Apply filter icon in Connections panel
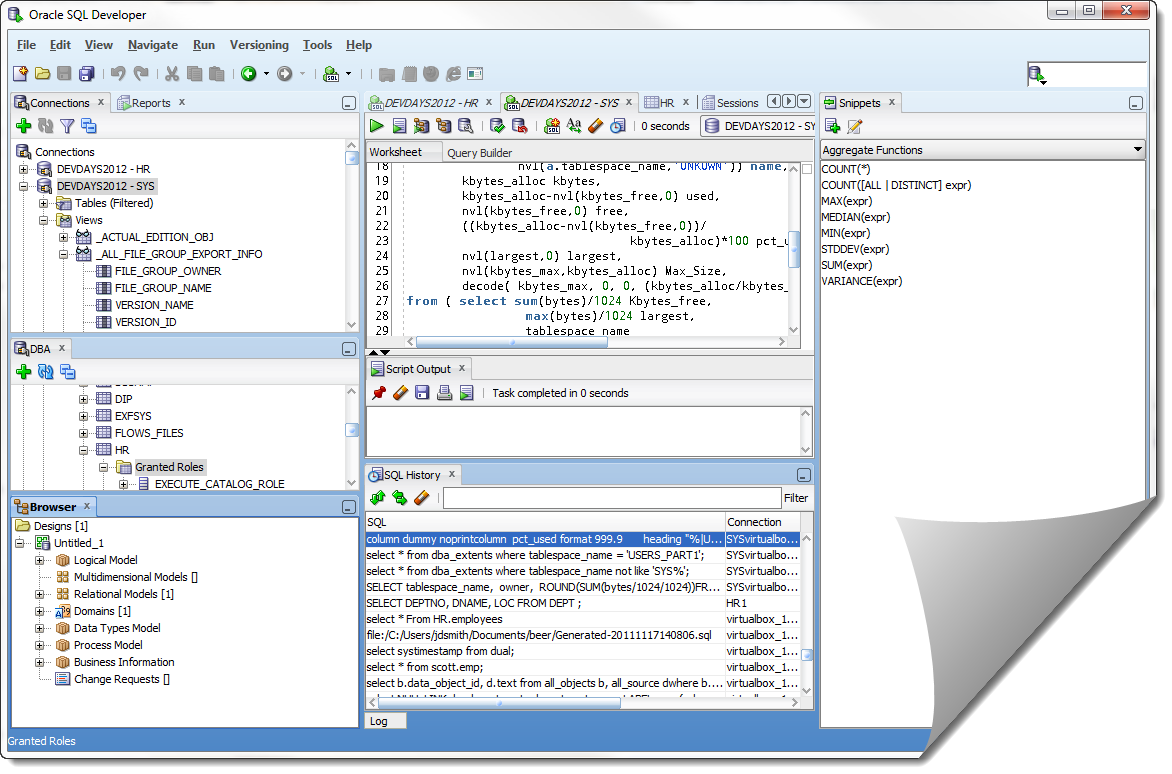This screenshot has height=774, width=1172. 67,126
